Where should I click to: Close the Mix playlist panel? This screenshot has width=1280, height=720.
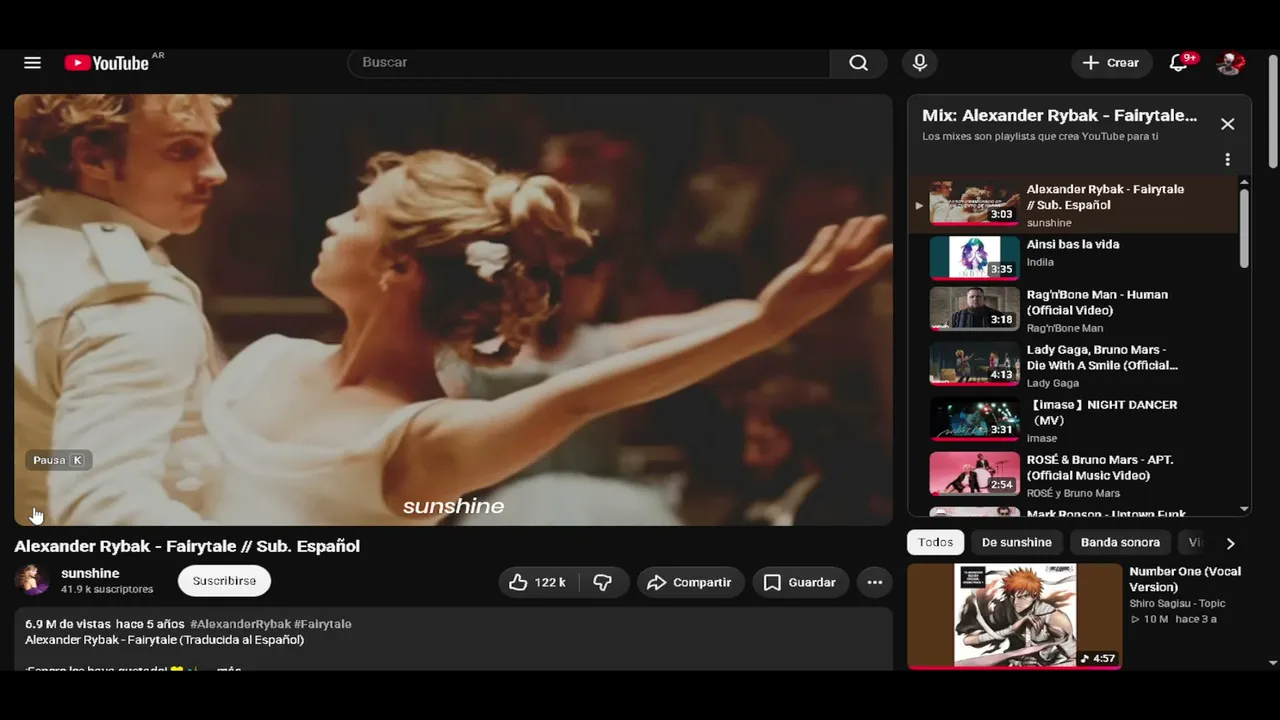[1227, 124]
